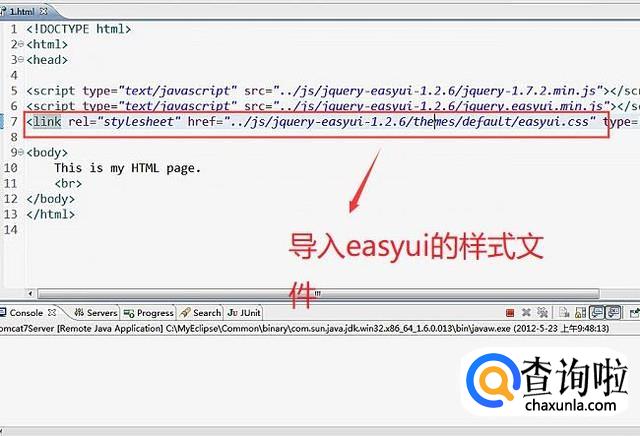The height and width of the screenshot is (436, 640).
Task: Open the JUnit tab
Action: click(x=244, y=313)
